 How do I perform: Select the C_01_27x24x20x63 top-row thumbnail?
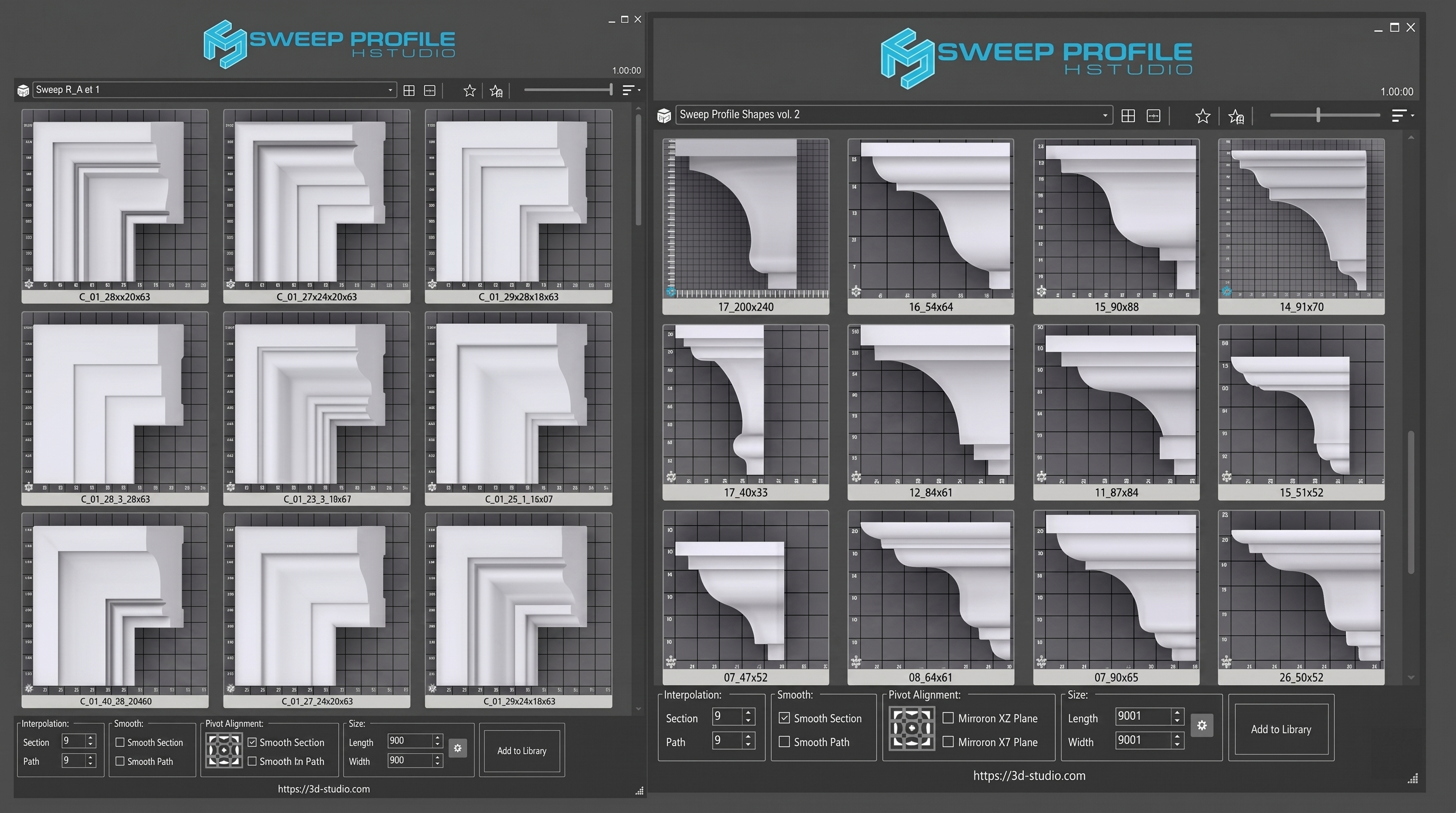316,206
